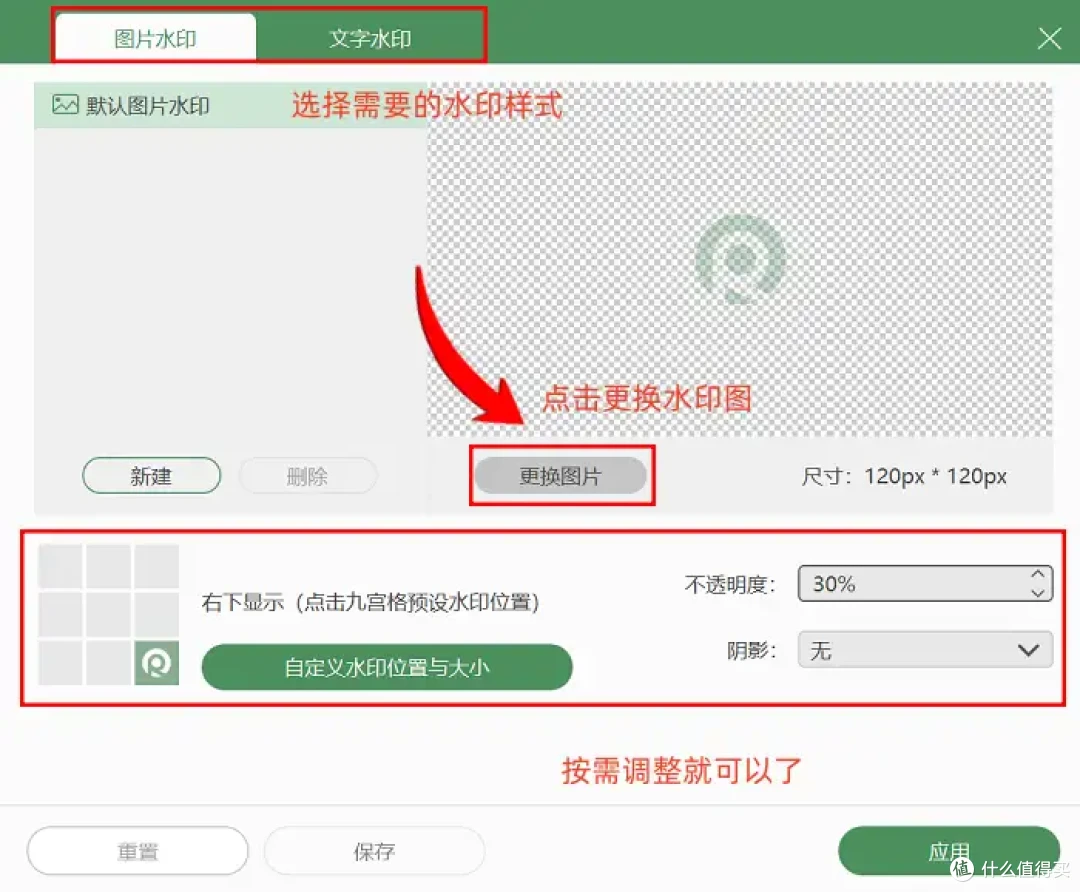Set watermark position to bottom-center grid cell

[x=108, y=663]
